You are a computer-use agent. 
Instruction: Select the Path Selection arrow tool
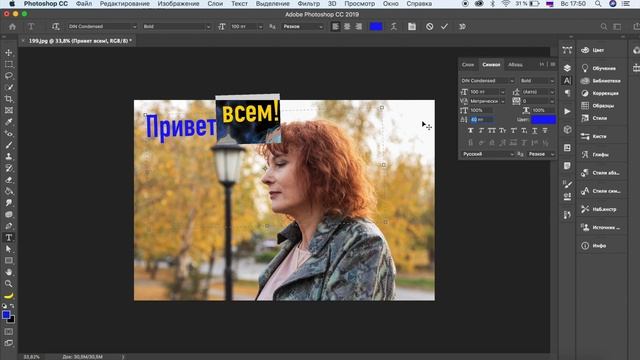tap(9, 249)
